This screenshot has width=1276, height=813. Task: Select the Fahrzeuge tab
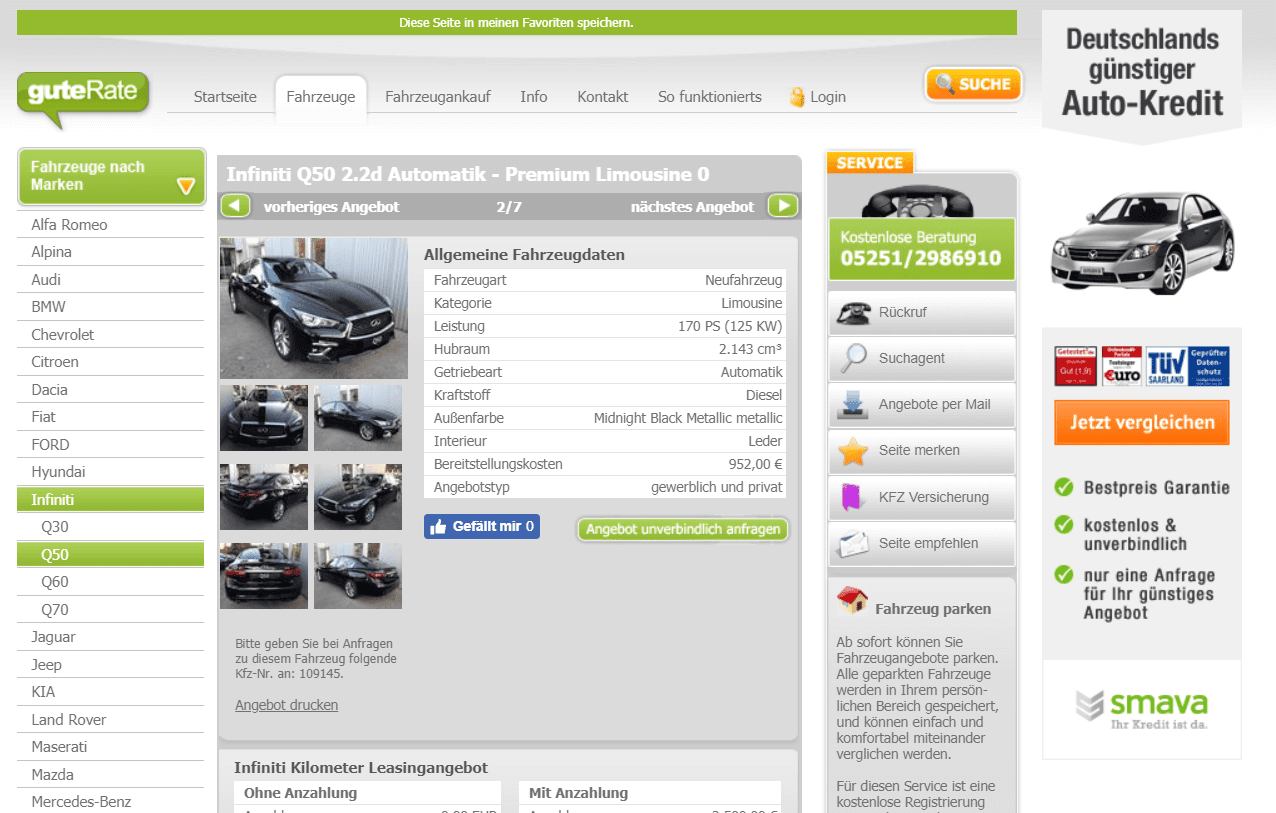click(x=321, y=97)
